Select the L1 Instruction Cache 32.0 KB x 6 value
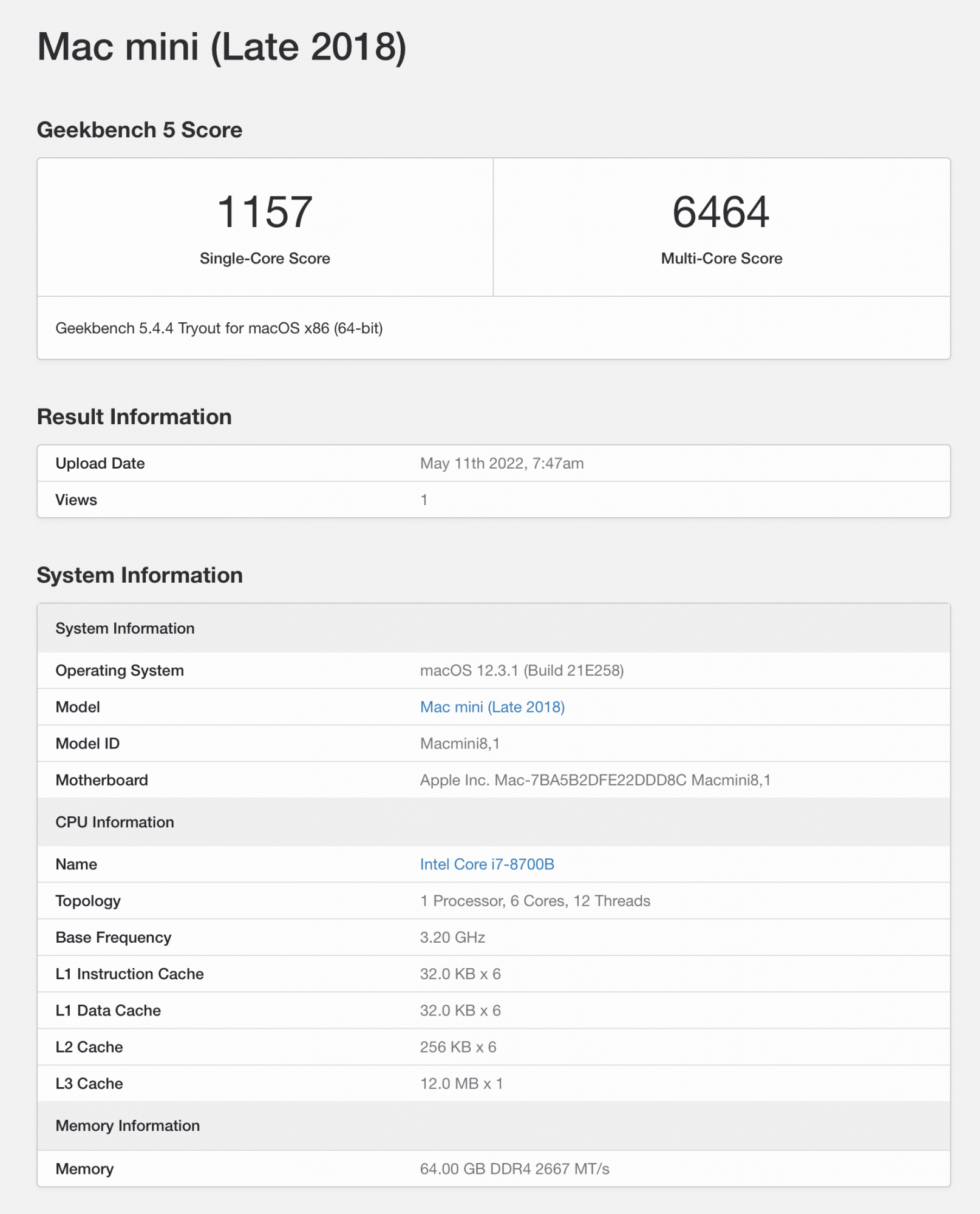980x1214 pixels. pyautogui.click(x=460, y=974)
